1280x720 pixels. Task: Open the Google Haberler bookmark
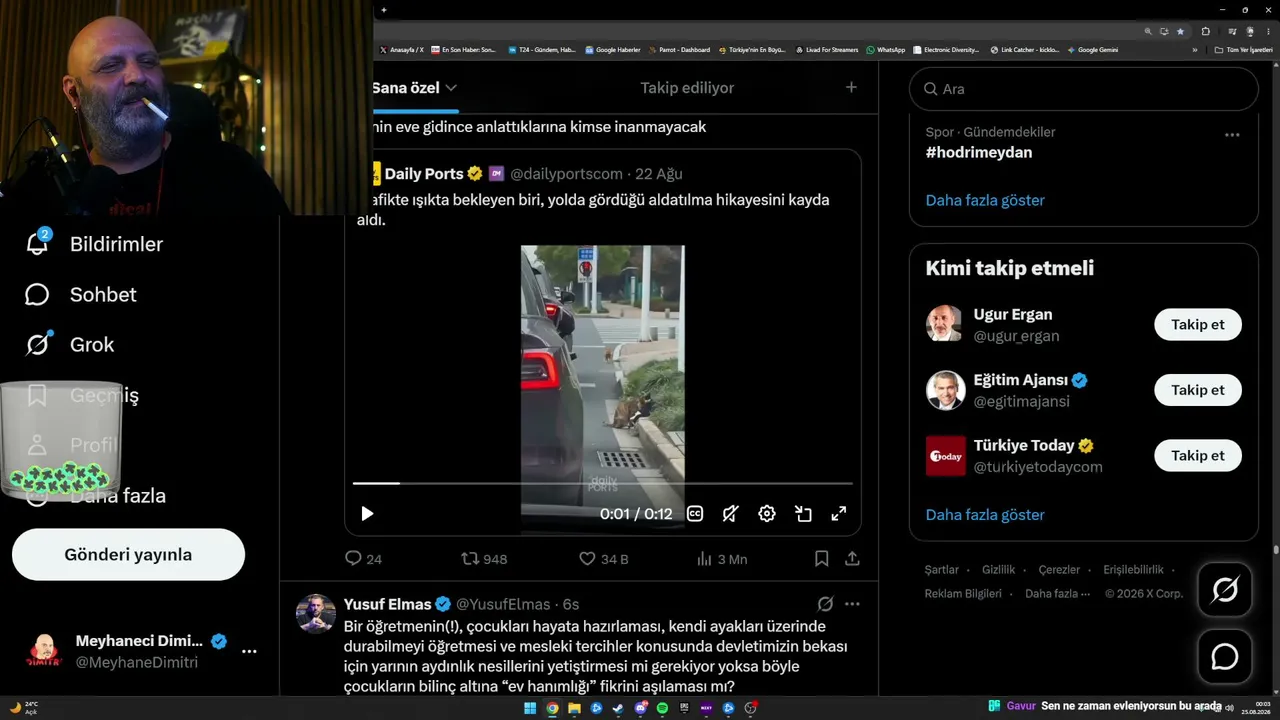point(613,50)
